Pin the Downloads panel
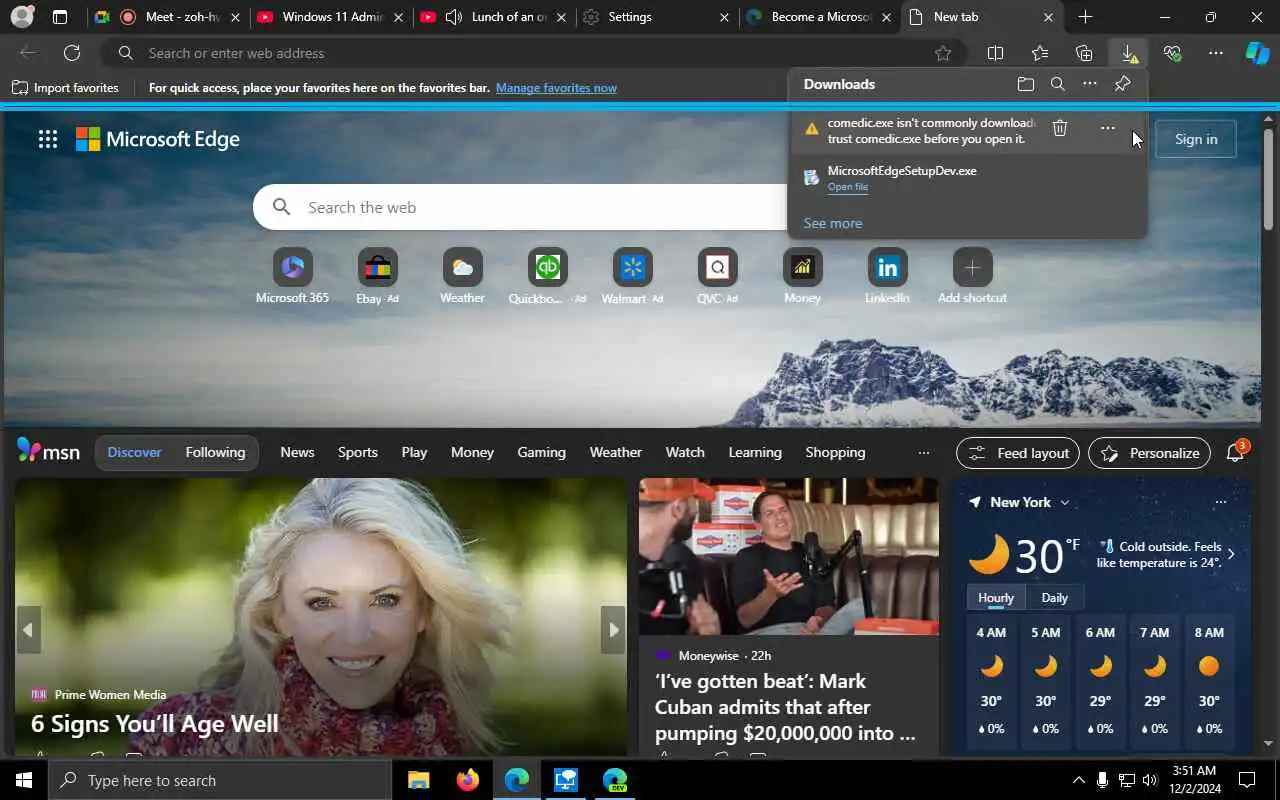 pos(1122,84)
